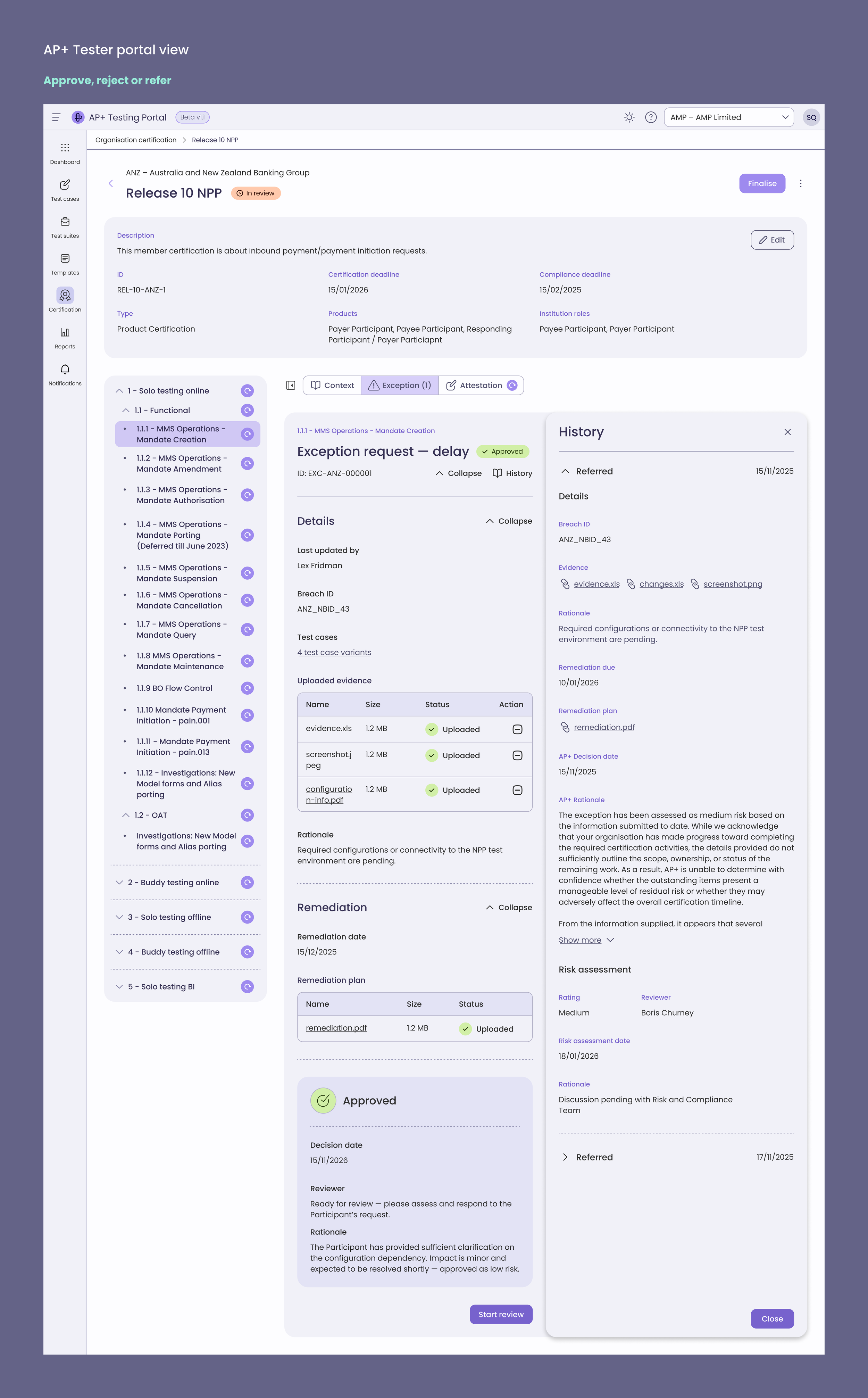Go to Reports in sidebar
The height and width of the screenshot is (1398, 868).
pyautogui.click(x=65, y=332)
